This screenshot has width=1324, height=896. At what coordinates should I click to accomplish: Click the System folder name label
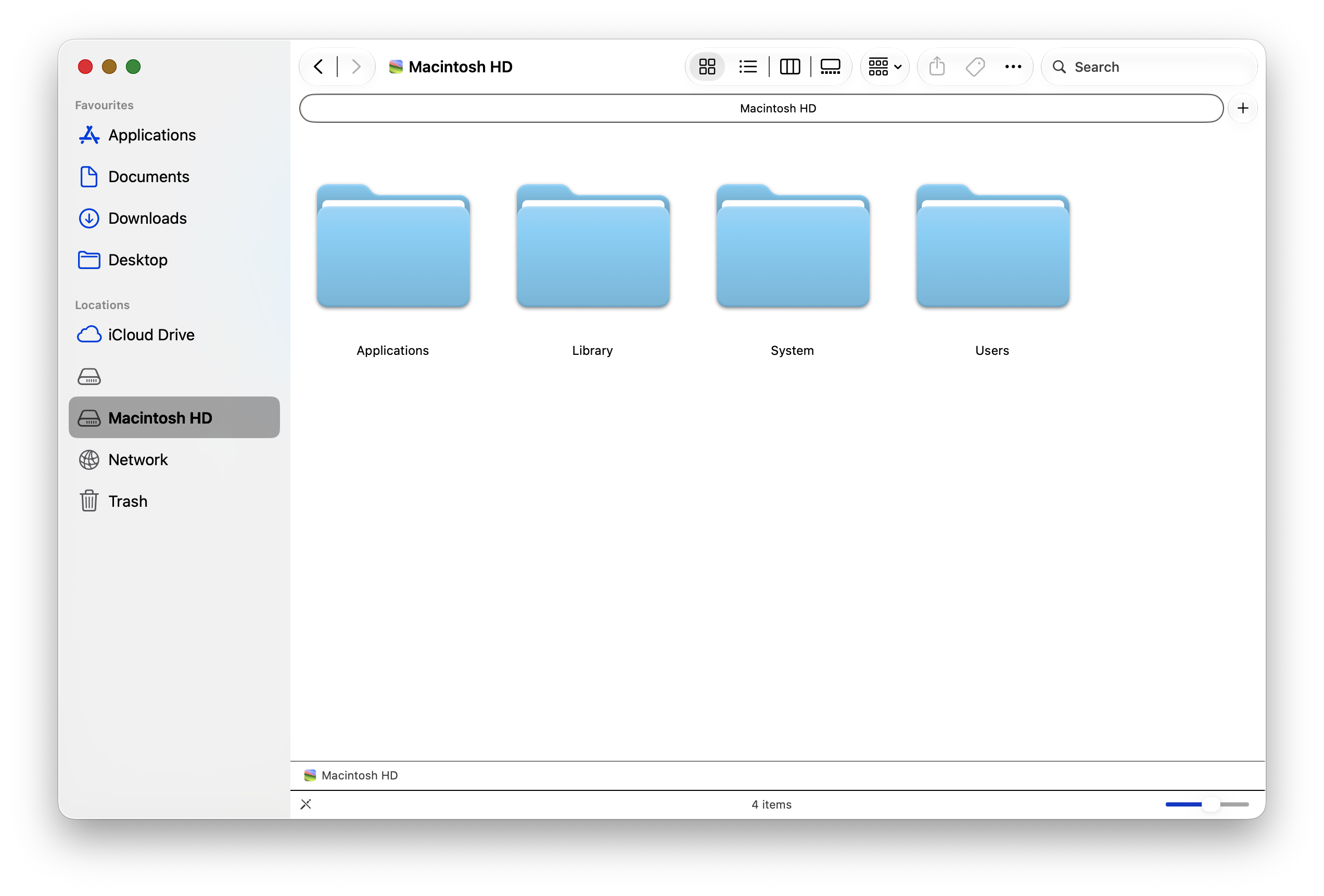click(x=793, y=350)
